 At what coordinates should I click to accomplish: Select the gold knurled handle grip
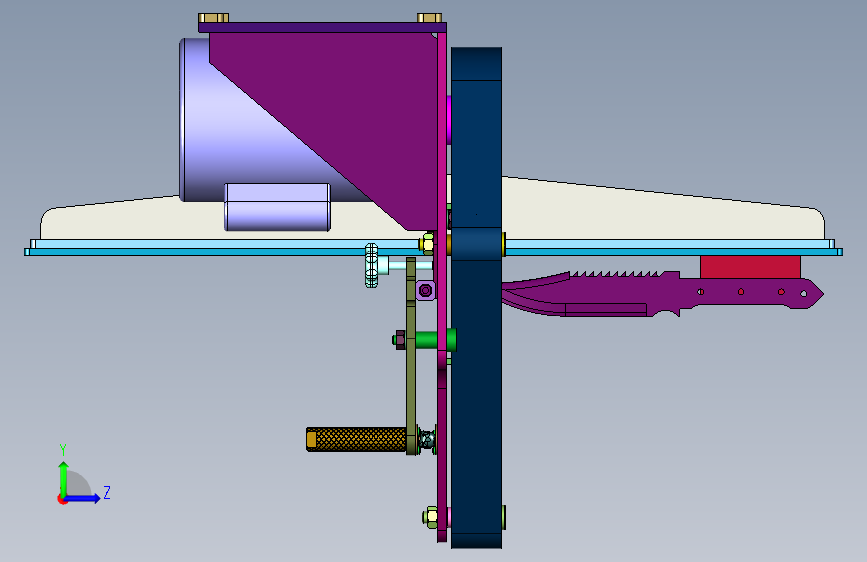point(356,439)
